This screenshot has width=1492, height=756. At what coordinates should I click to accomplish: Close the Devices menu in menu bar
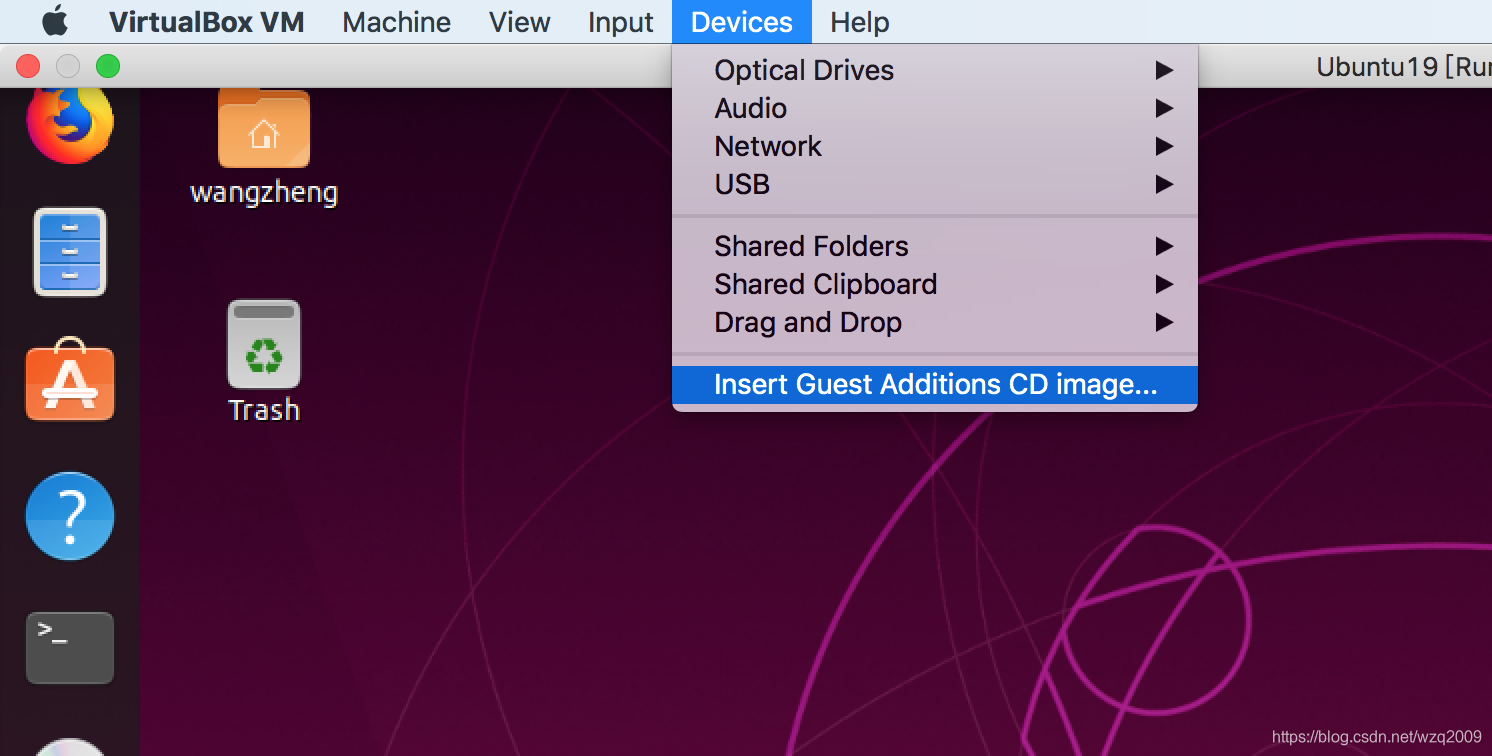pos(742,22)
